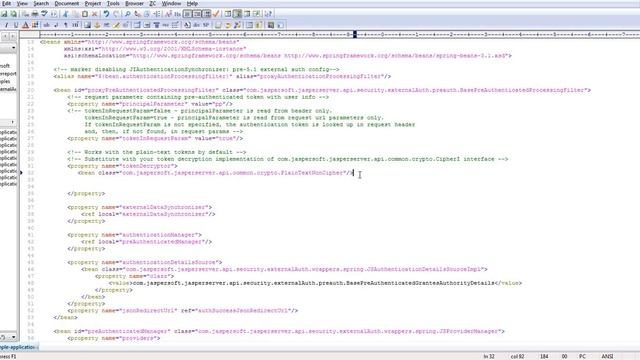This screenshot has width=640, height=360.
Task: Select the application document tab at bottom
Action: [x=18, y=347]
